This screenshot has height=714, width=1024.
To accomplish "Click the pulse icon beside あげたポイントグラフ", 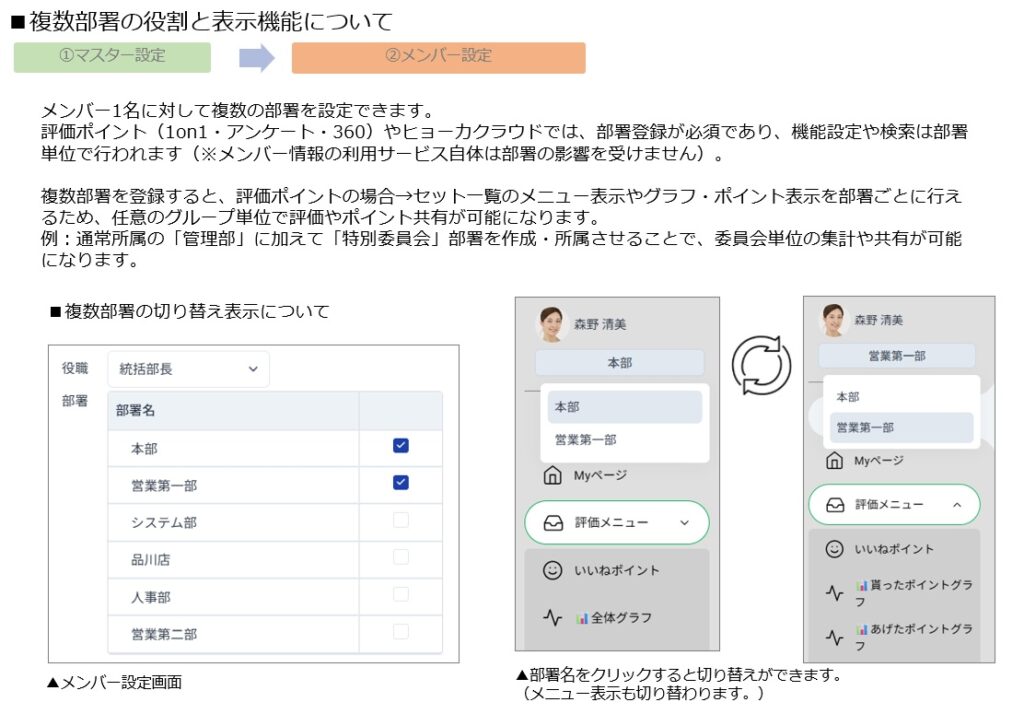I will tap(834, 637).
